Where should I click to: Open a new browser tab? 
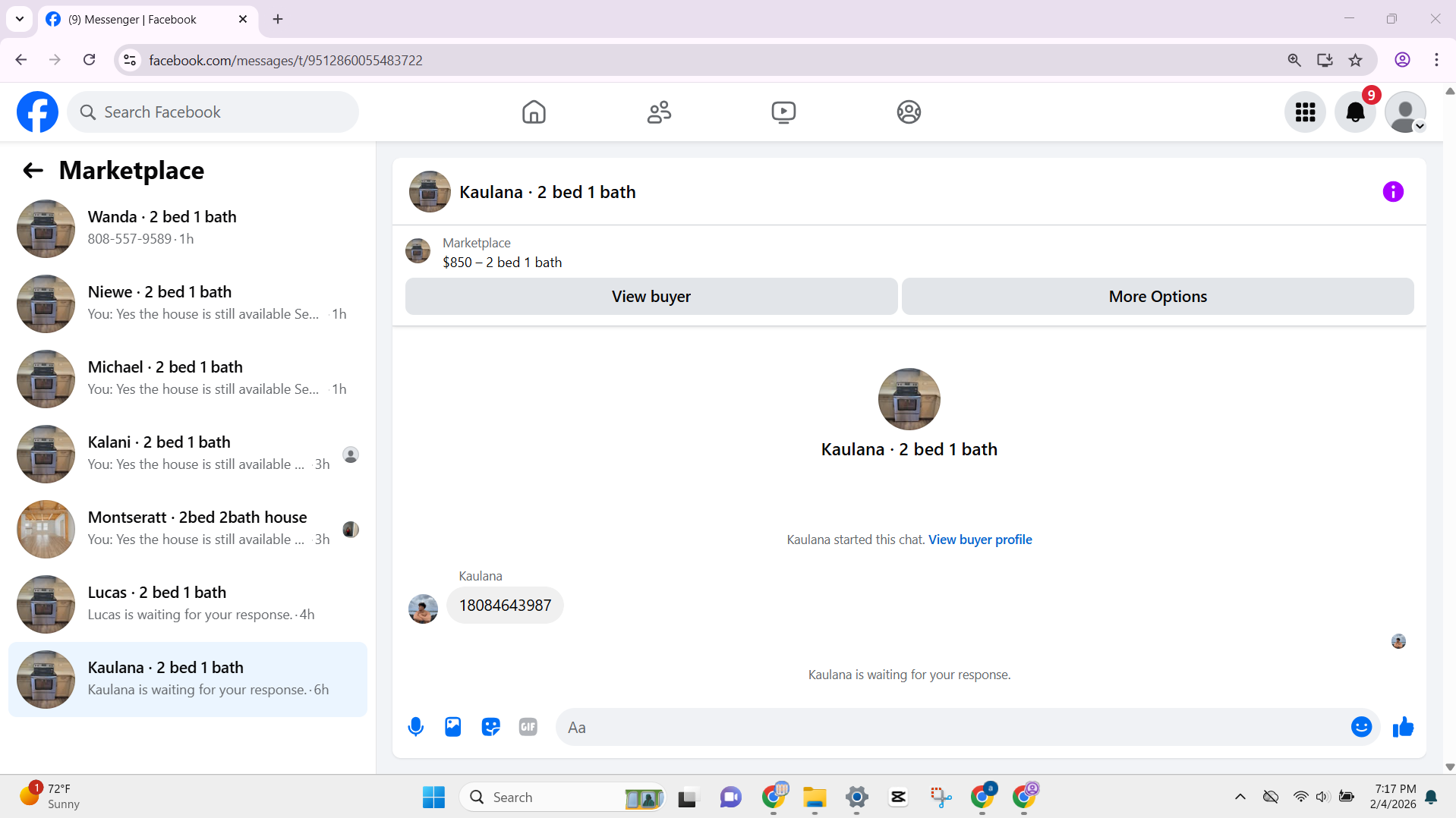(x=278, y=19)
